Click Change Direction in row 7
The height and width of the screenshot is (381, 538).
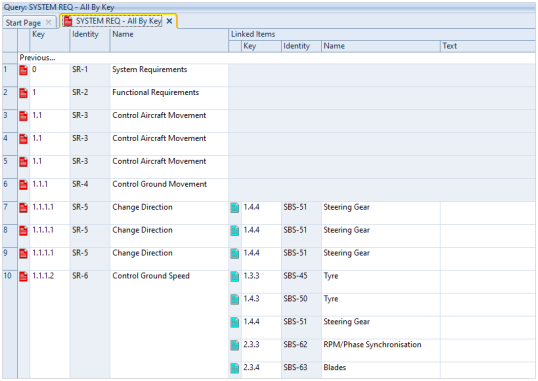pyautogui.click(x=169, y=212)
